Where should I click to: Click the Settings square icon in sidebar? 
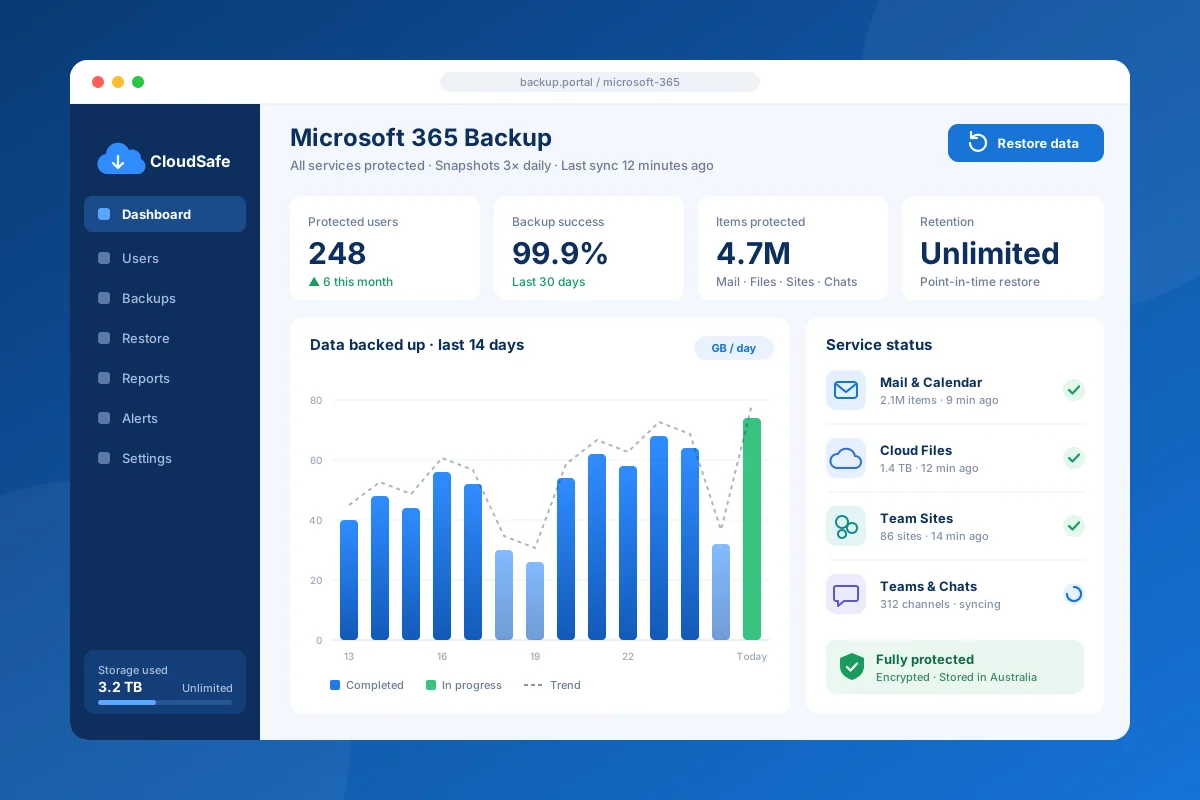(x=104, y=458)
